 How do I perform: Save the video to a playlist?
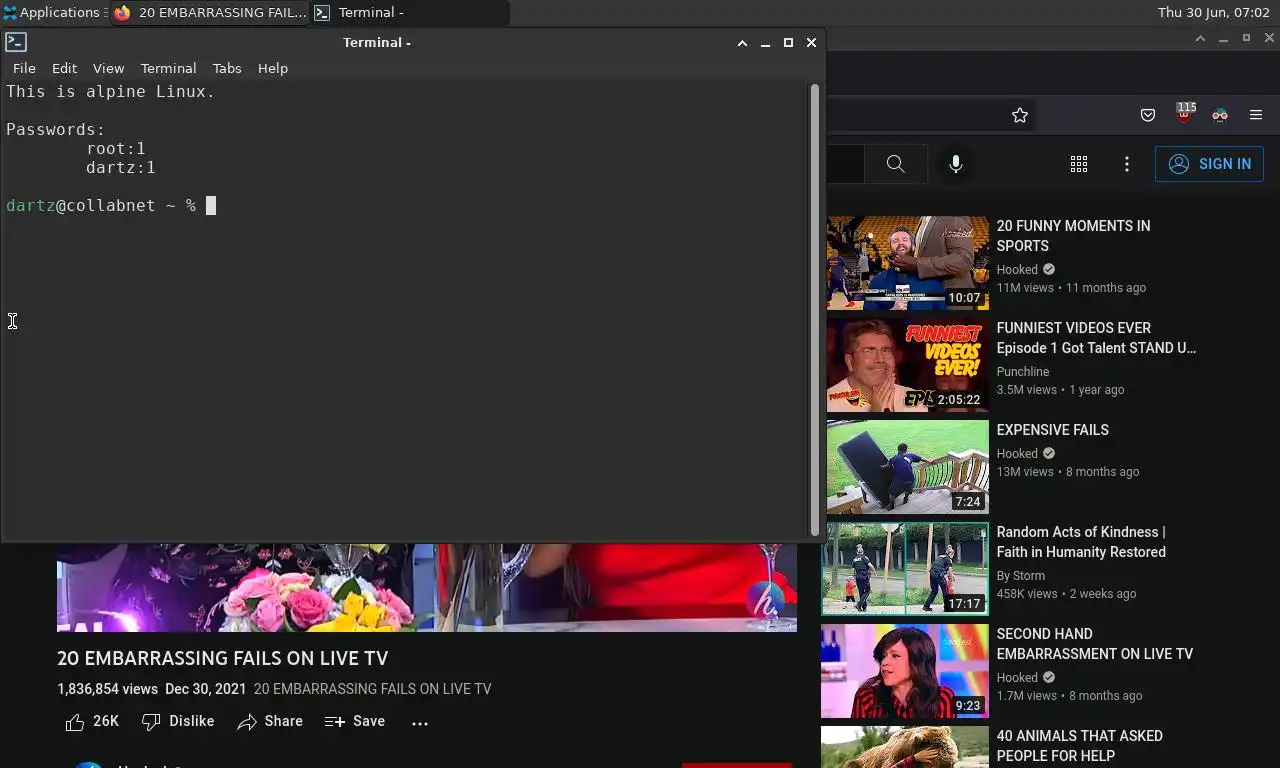pos(355,721)
